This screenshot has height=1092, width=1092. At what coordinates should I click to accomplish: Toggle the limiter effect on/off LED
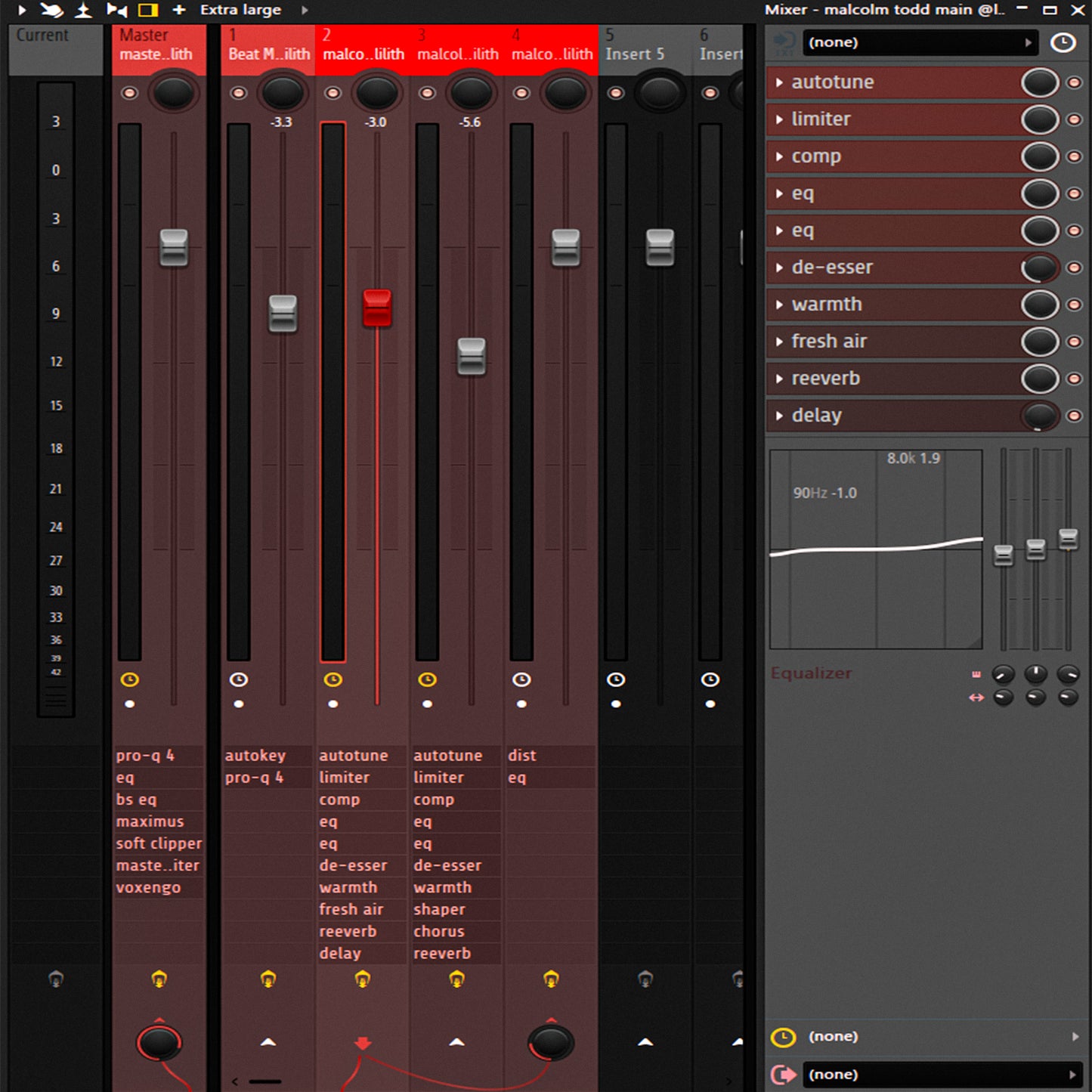1074,119
